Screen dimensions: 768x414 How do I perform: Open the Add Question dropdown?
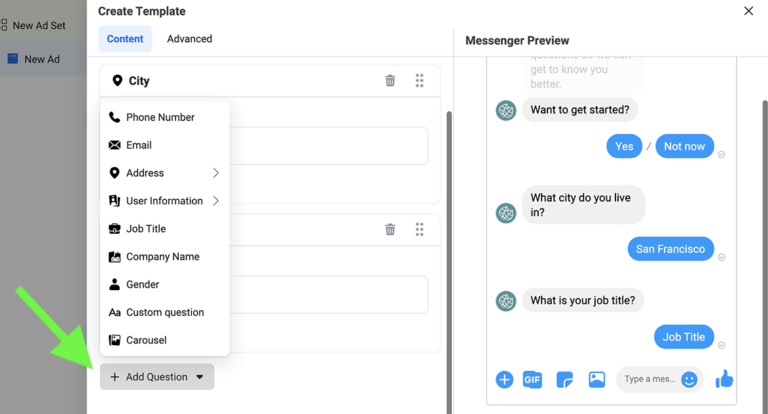[157, 377]
